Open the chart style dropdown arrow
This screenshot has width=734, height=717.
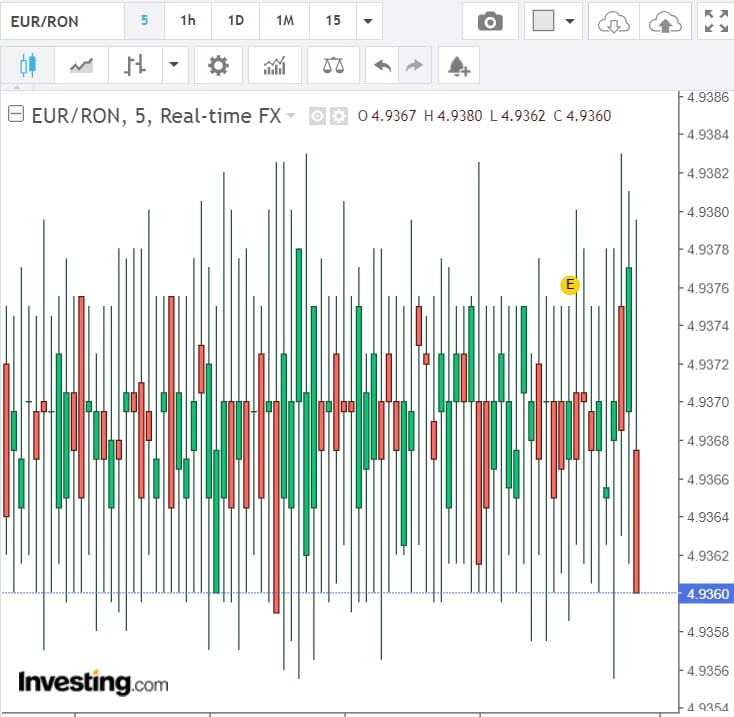[x=173, y=66]
